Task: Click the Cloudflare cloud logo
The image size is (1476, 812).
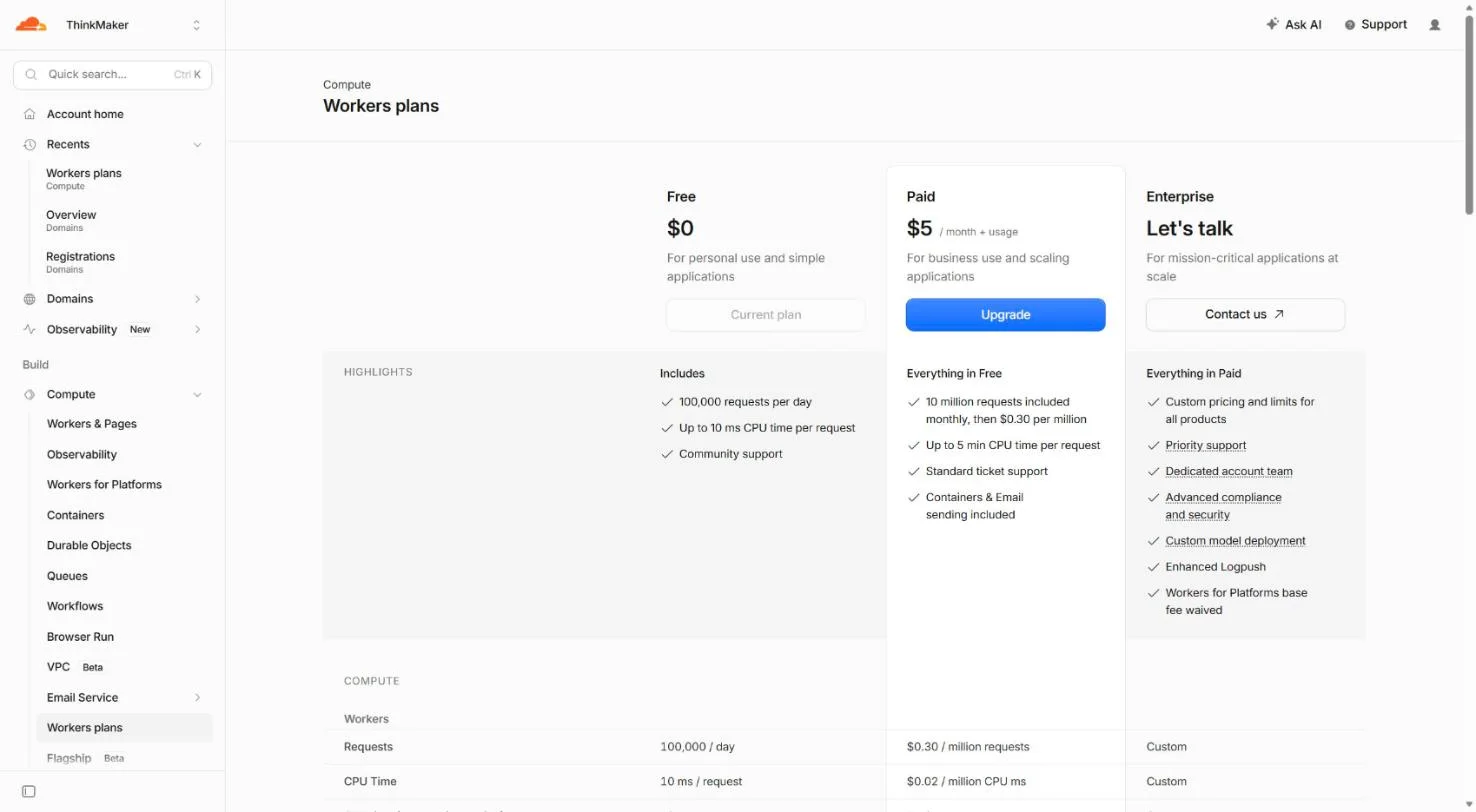Action: point(31,24)
